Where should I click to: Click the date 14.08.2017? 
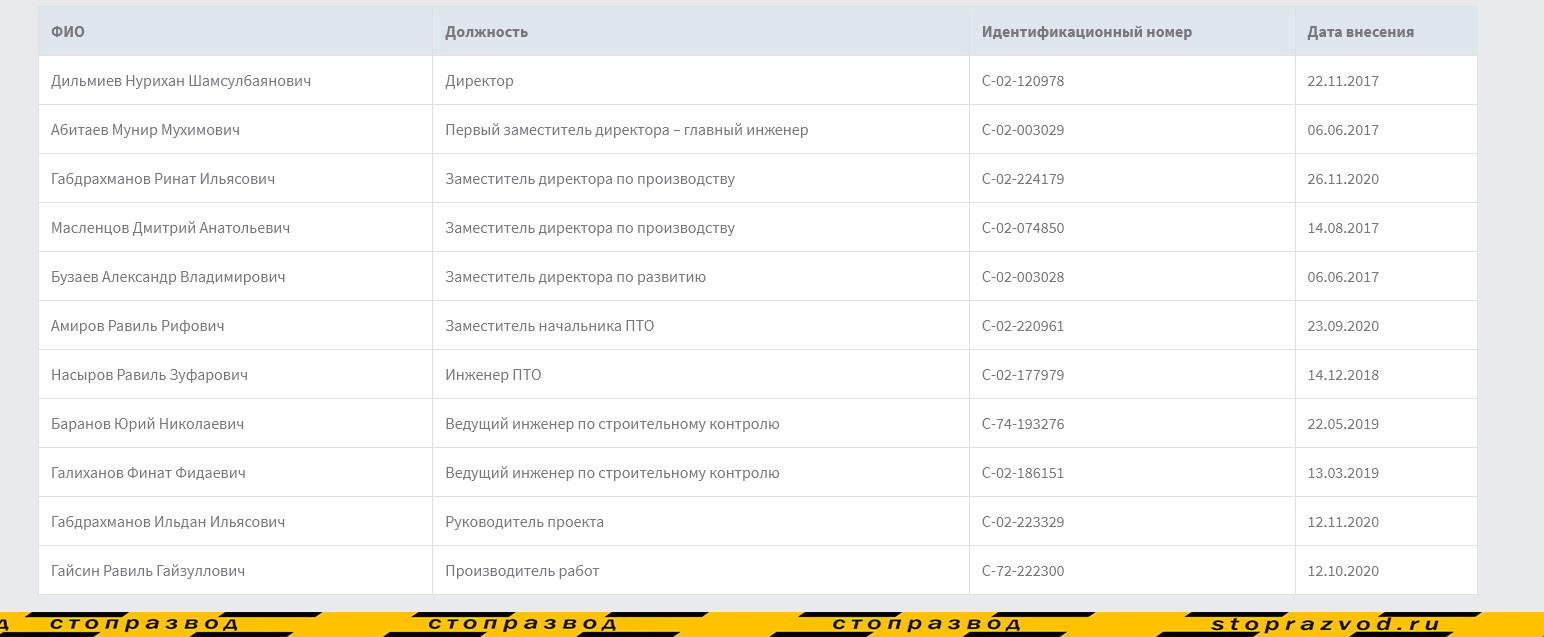1343,228
